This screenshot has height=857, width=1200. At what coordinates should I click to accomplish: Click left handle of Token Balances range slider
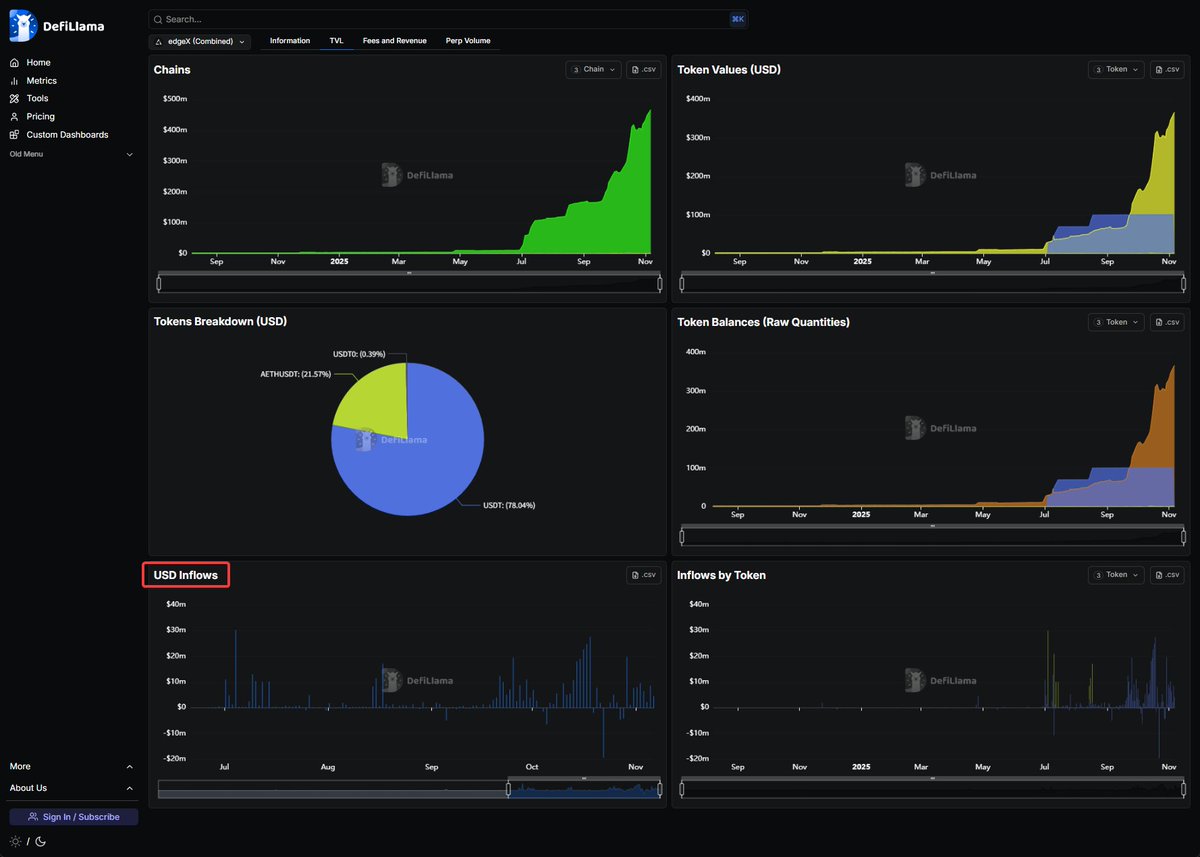682,537
